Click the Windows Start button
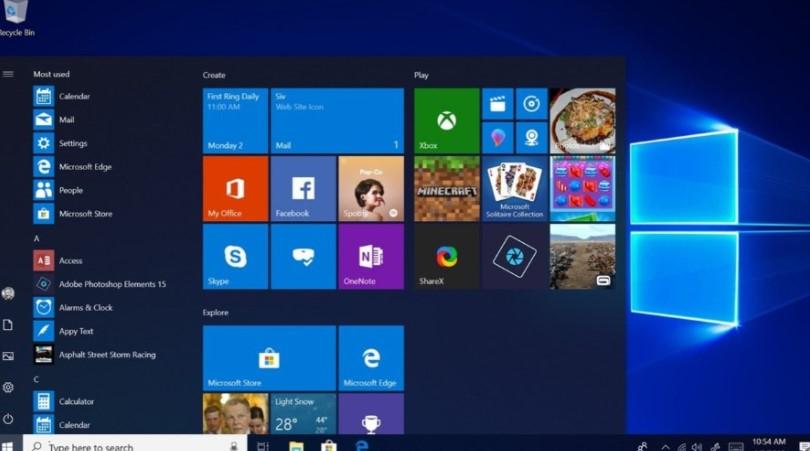This screenshot has width=810, height=451. [8, 446]
